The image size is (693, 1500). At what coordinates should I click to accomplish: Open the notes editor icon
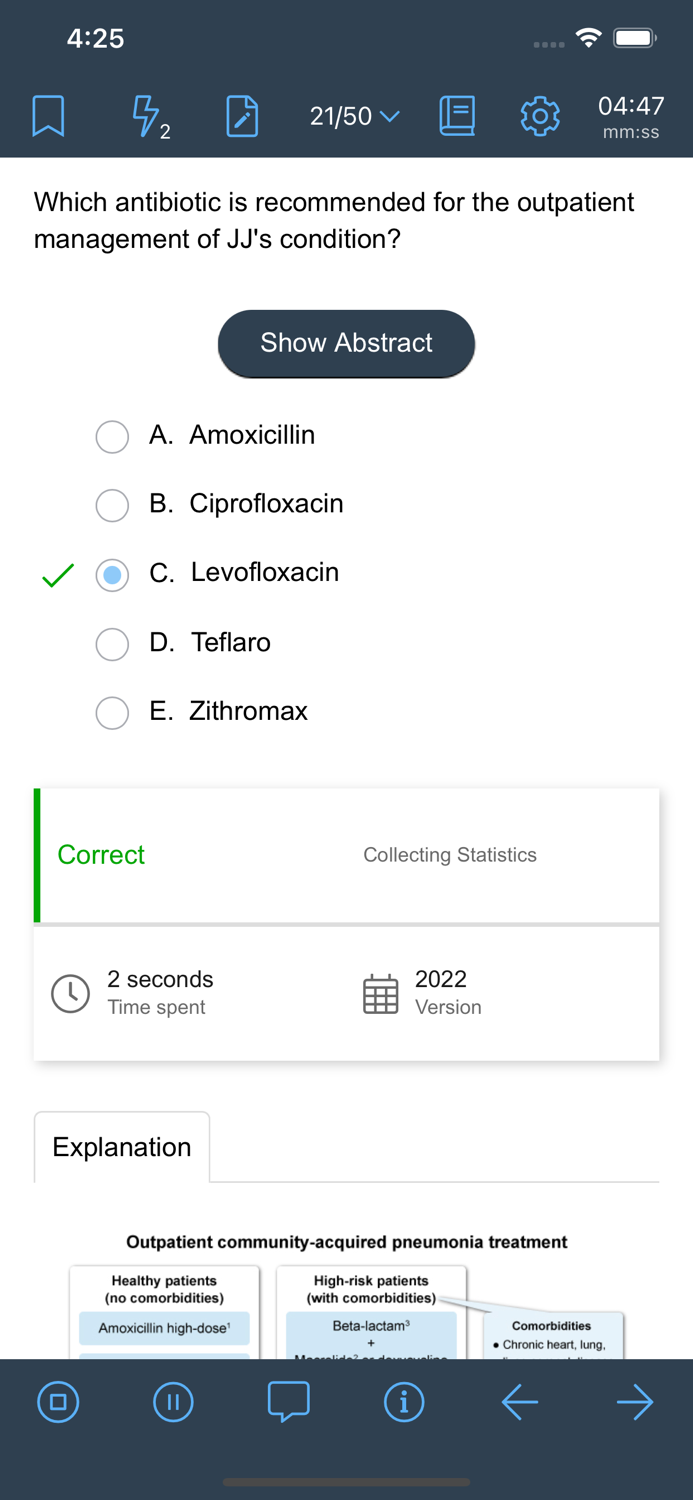(x=241, y=115)
